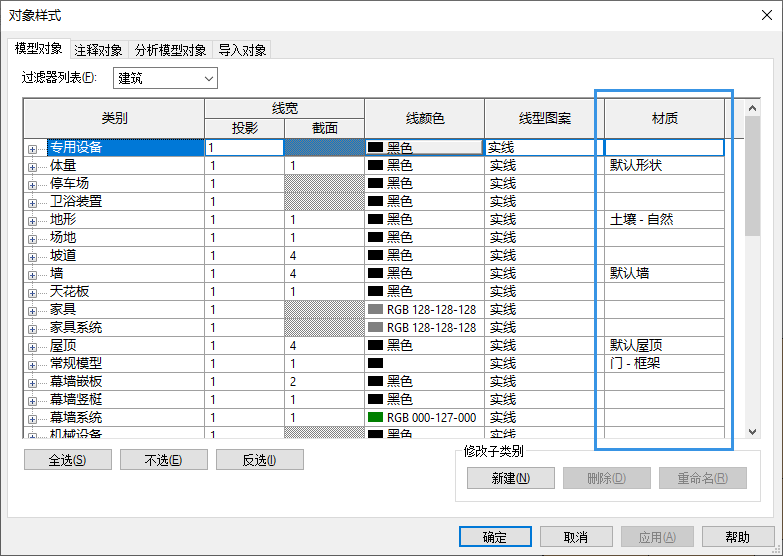Select the 默认屋顶 material cell

point(664,345)
